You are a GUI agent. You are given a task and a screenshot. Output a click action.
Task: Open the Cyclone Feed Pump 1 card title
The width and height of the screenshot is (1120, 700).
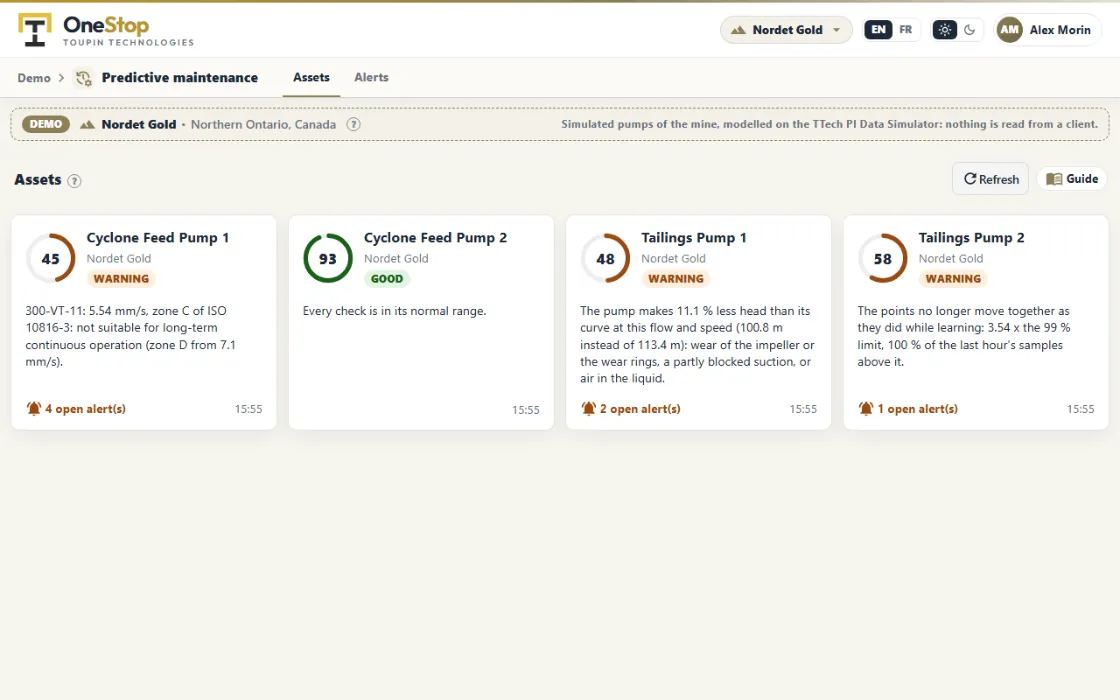(158, 238)
